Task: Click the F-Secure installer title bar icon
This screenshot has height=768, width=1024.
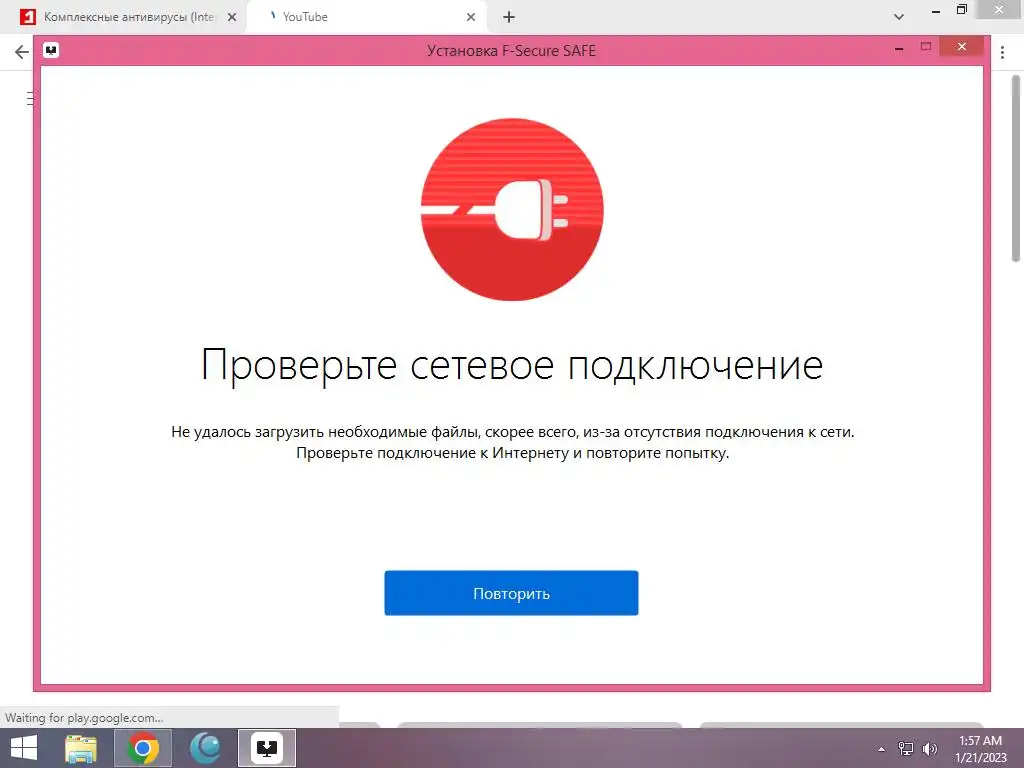Action: point(51,50)
